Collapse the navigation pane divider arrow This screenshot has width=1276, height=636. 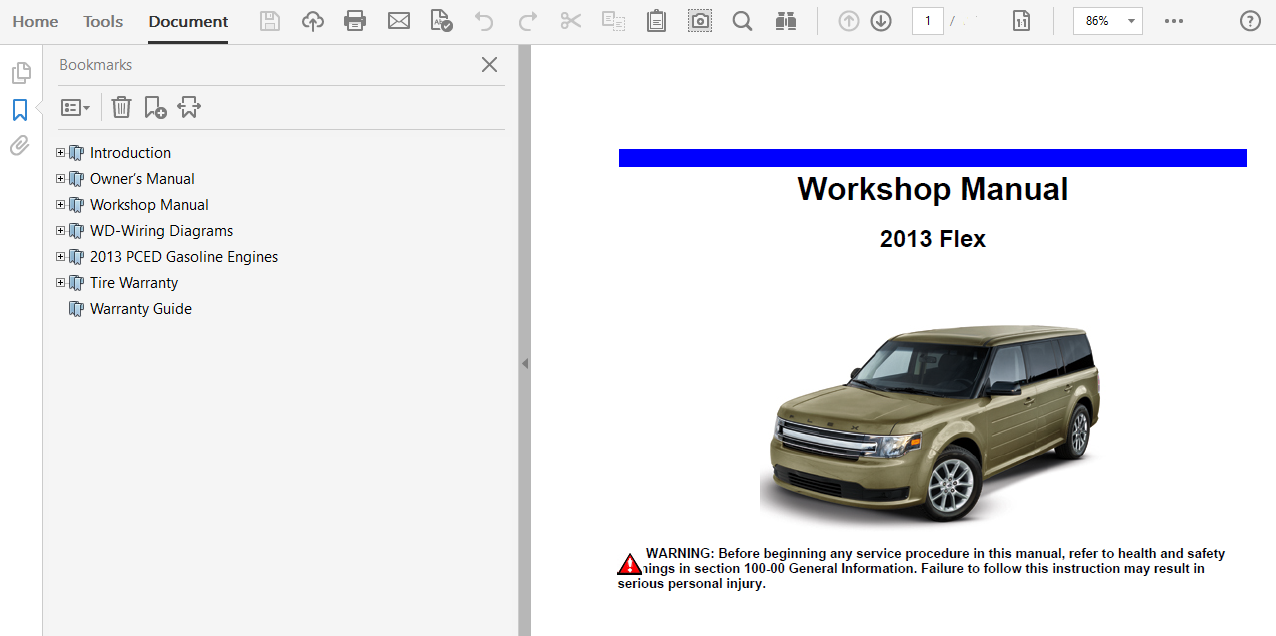(x=524, y=364)
